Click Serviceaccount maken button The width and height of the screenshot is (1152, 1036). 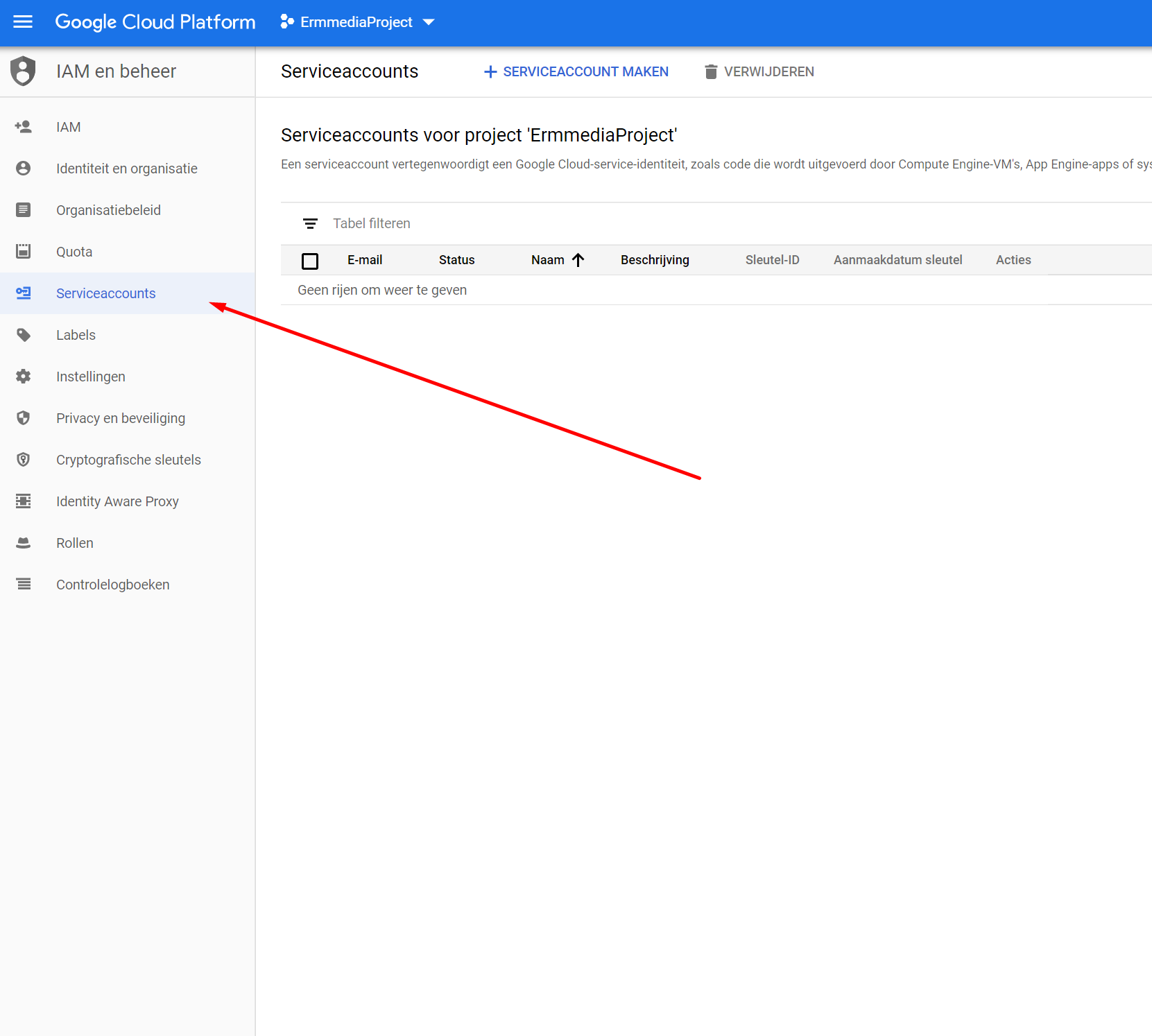pos(576,71)
